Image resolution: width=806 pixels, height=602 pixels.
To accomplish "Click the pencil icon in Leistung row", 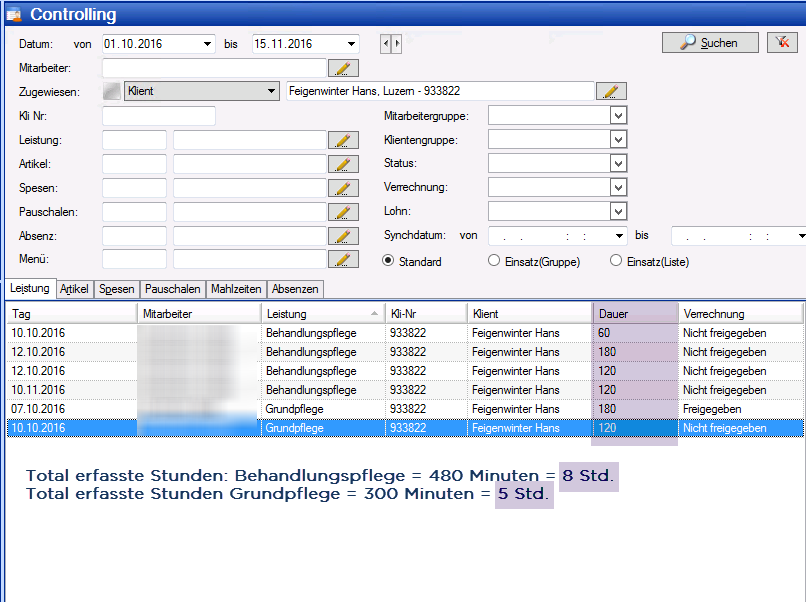I will pyautogui.click(x=343, y=140).
